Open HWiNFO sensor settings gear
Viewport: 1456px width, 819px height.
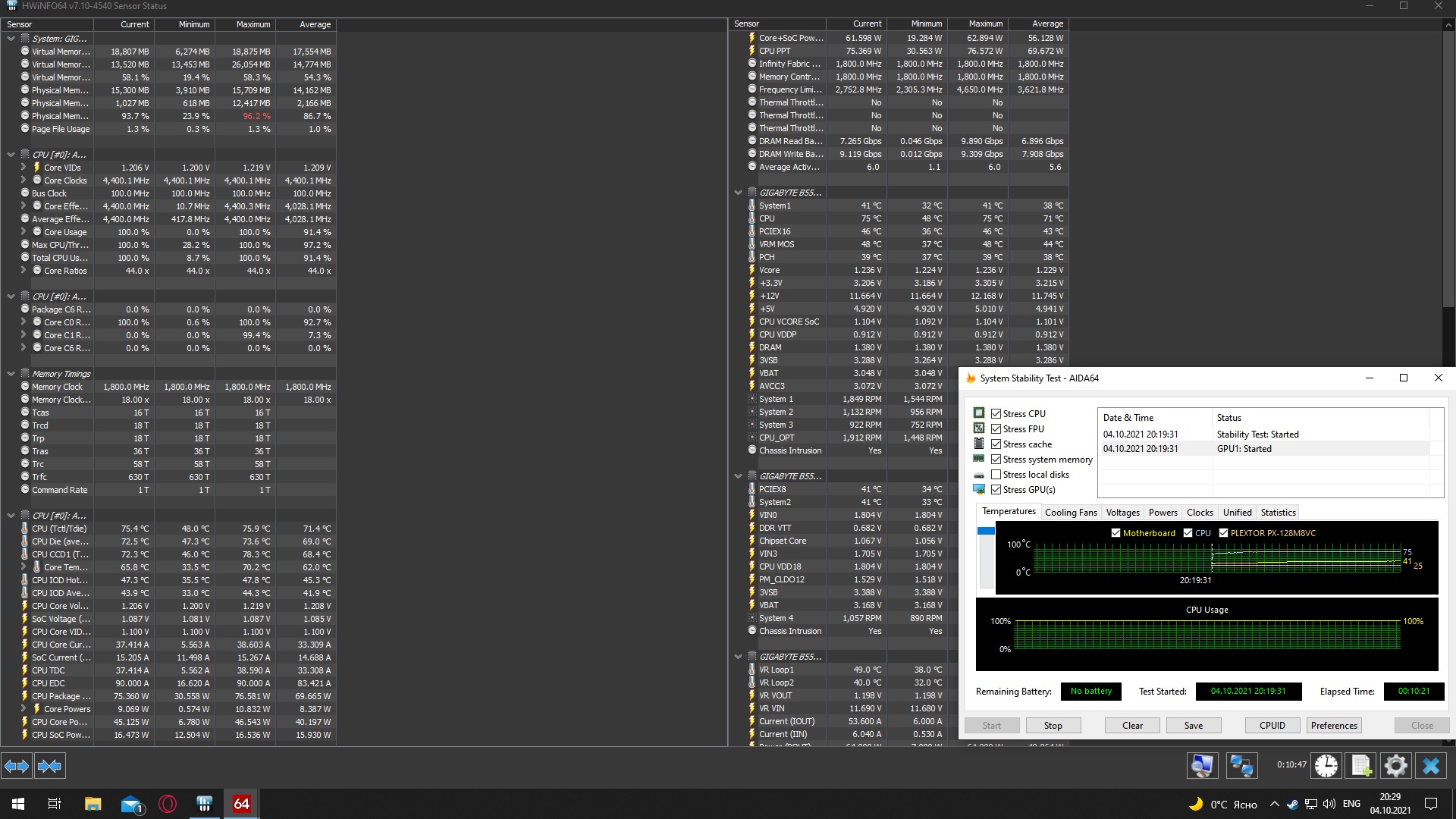click(x=1395, y=766)
